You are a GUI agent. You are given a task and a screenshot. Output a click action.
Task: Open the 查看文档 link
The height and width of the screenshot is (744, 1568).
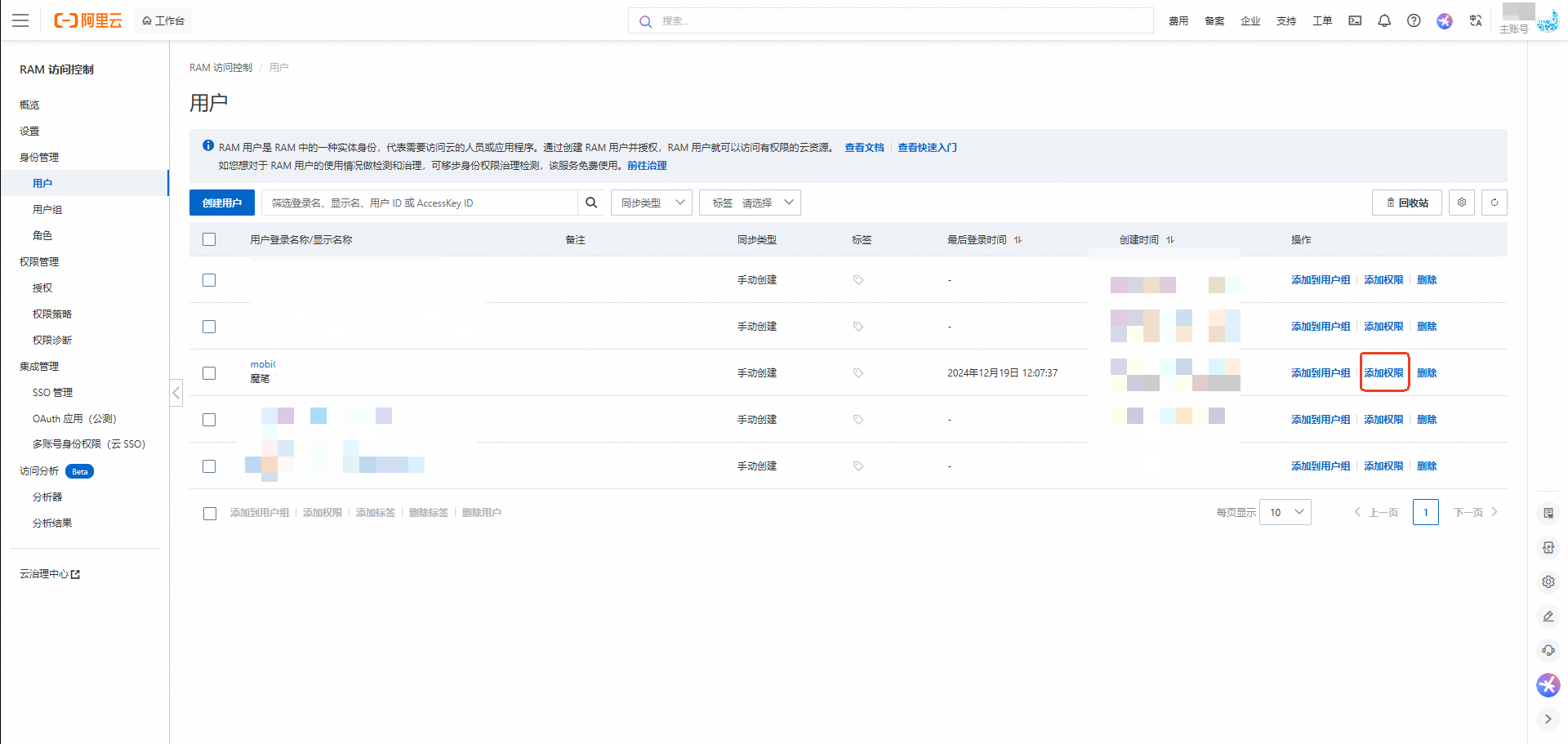pyautogui.click(x=864, y=147)
